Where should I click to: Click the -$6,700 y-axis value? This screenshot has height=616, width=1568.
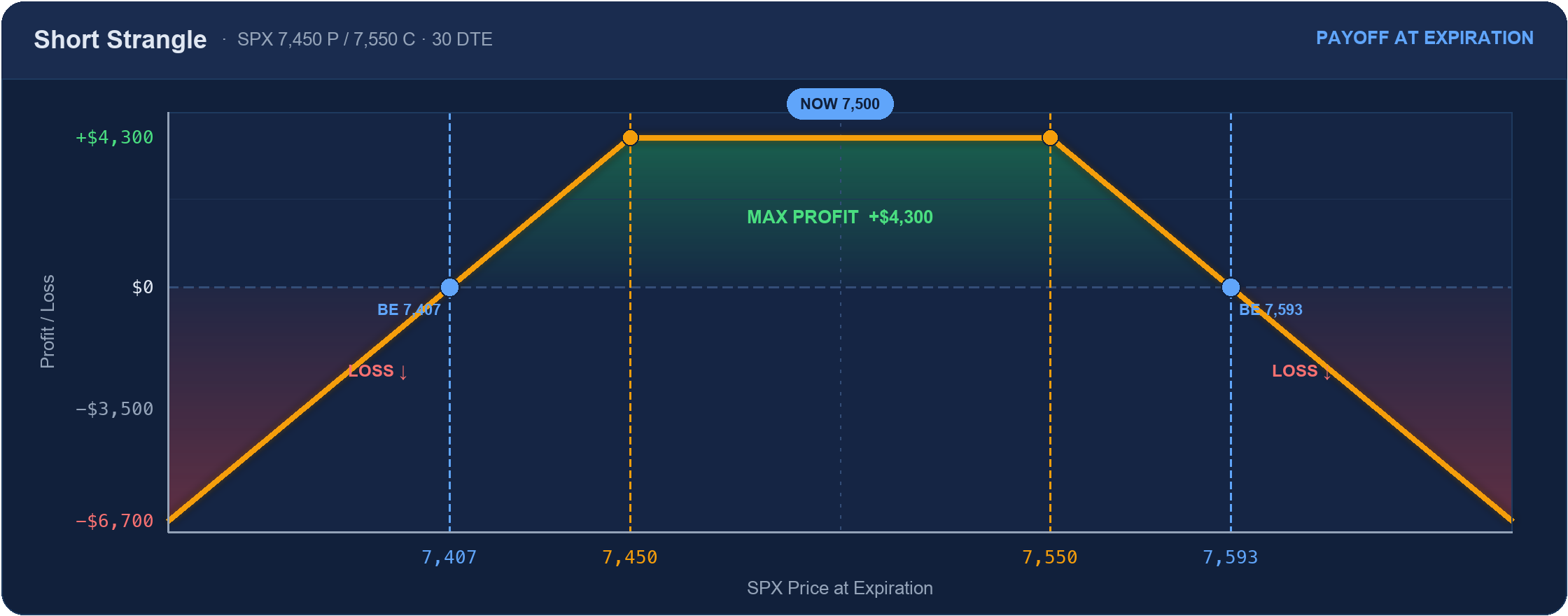click(114, 521)
